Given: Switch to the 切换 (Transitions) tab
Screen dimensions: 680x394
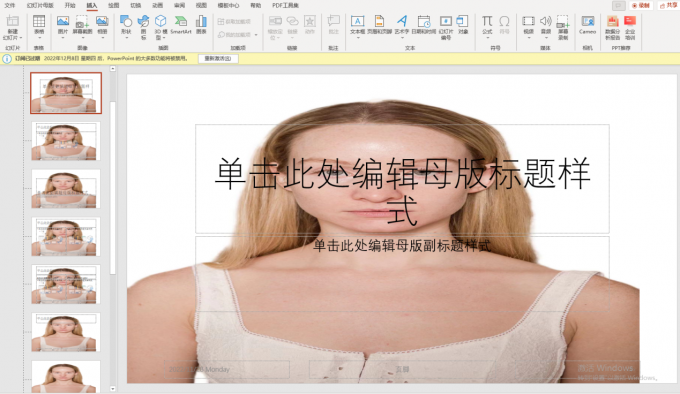Looking at the screenshot, I should pos(136,6).
